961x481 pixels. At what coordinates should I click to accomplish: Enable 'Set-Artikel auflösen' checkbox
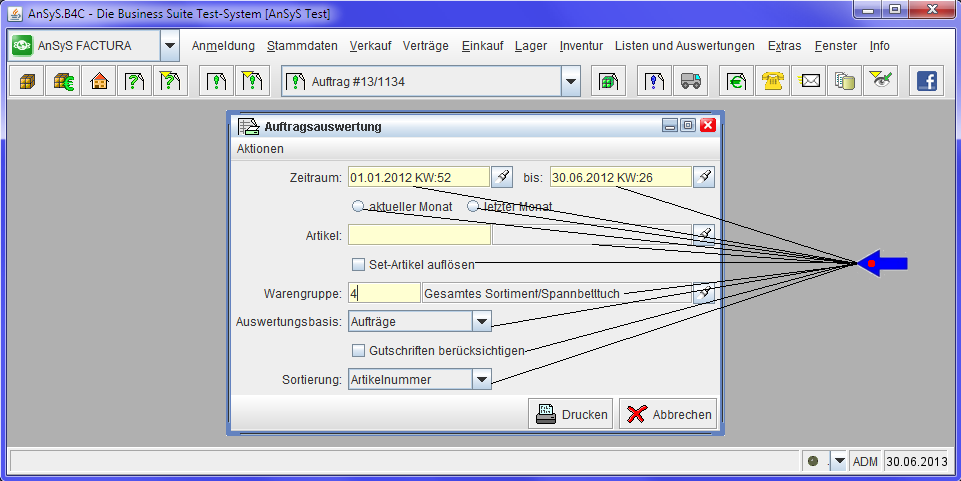359,265
